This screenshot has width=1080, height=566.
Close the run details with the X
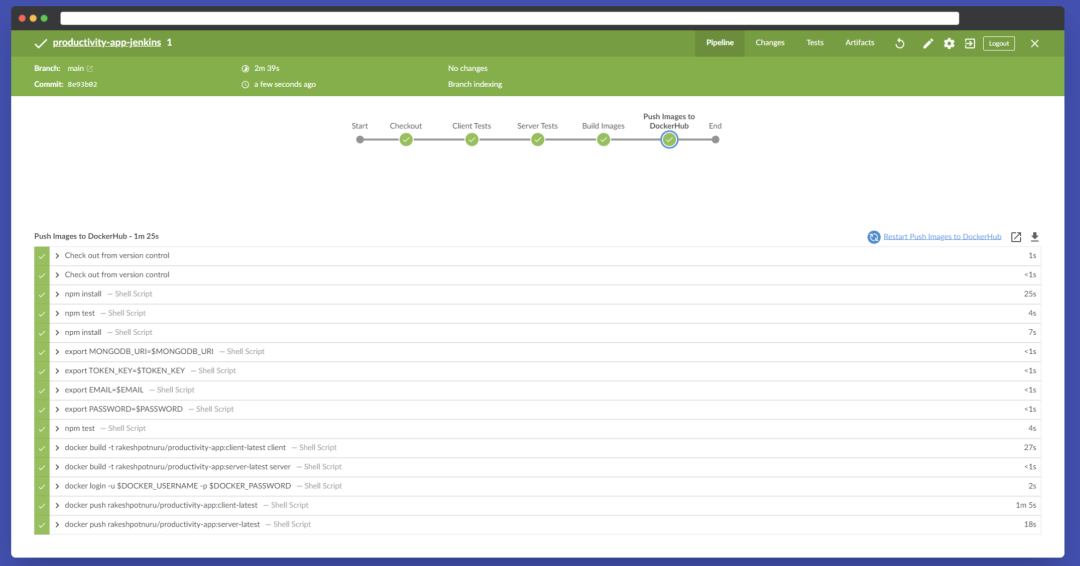click(x=1034, y=43)
